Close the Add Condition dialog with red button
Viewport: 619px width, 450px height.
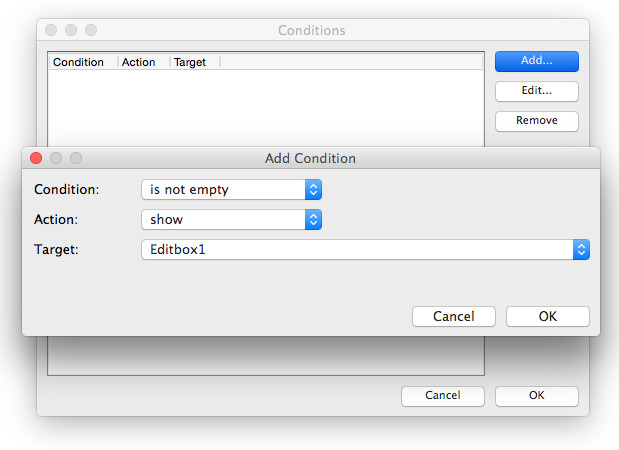pos(36,158)
